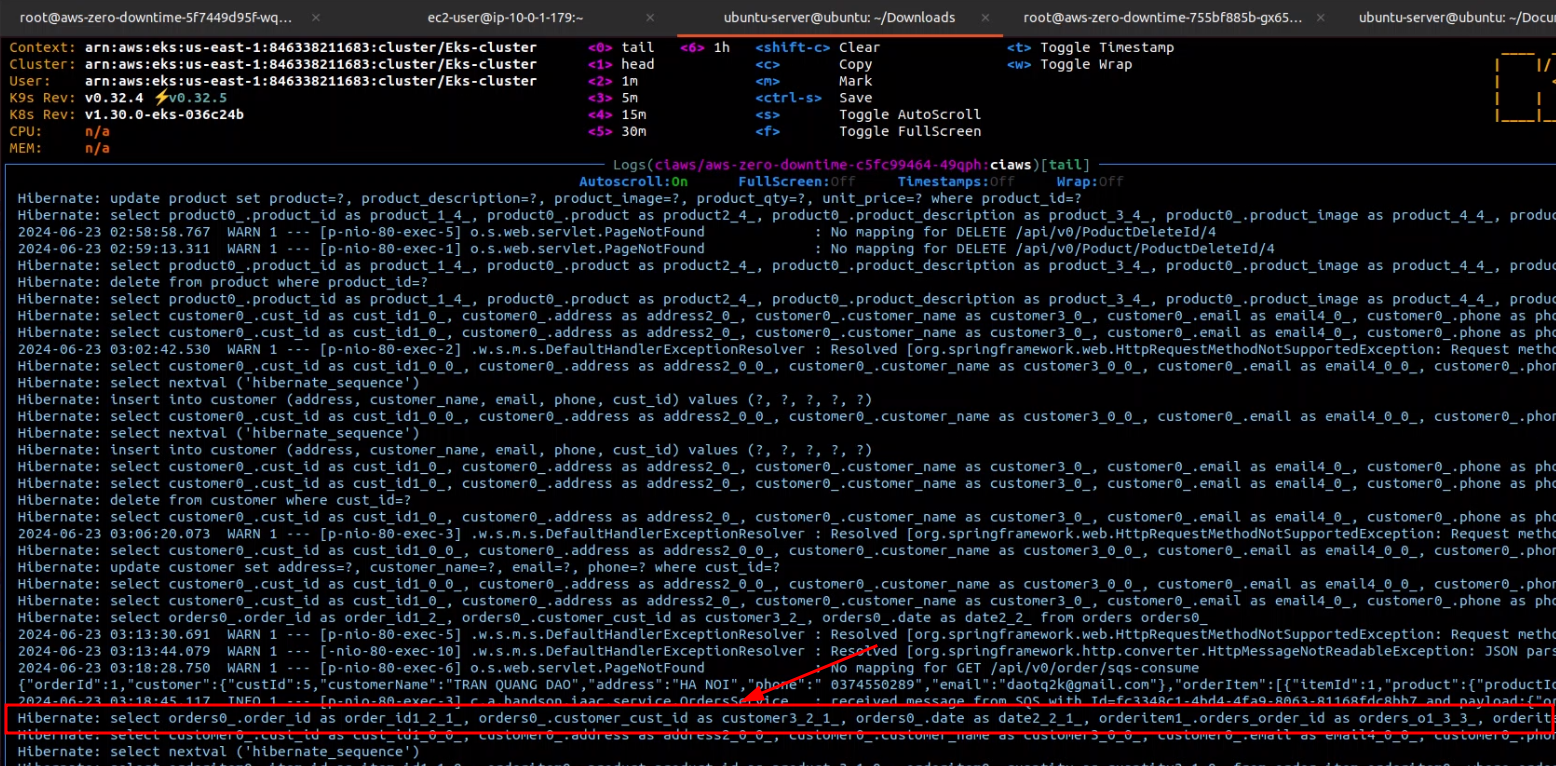The height and width of the screenshot is (766, 1556).
Task: Choose the <3> 5m log range
Action: tap(613, 98)
